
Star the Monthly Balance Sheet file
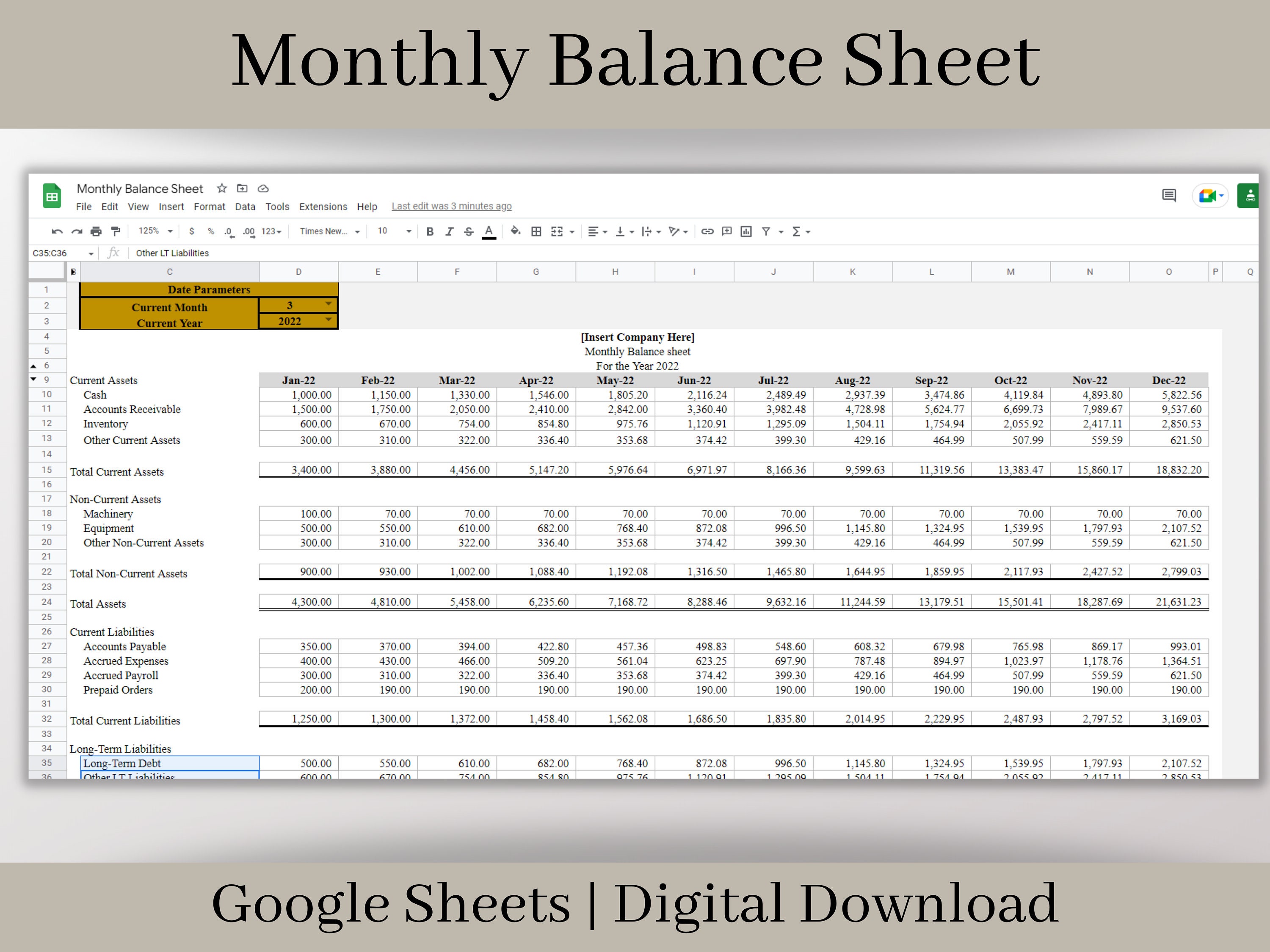222,188
